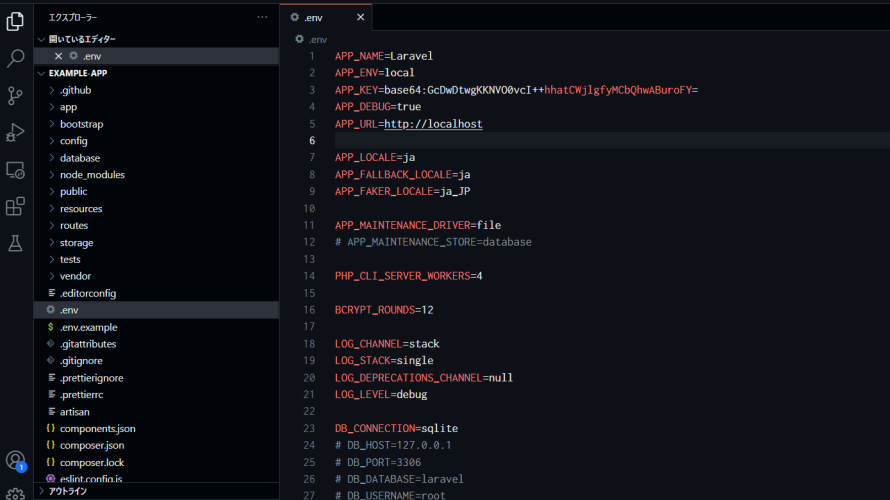
Task: Open the Extensions view
Action: [x=15, y=207]
